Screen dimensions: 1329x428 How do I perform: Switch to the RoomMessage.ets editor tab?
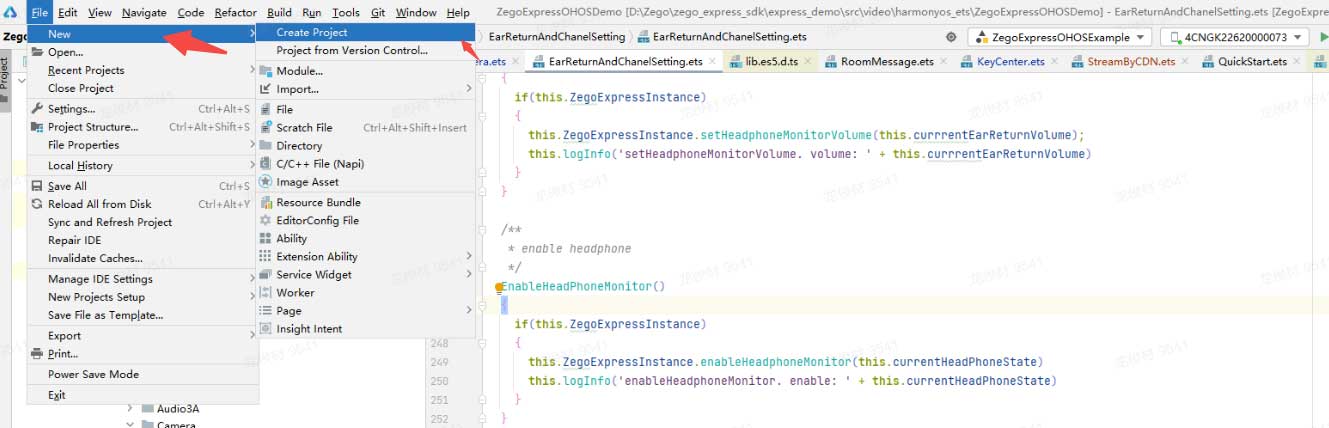[x=886, y=62]
